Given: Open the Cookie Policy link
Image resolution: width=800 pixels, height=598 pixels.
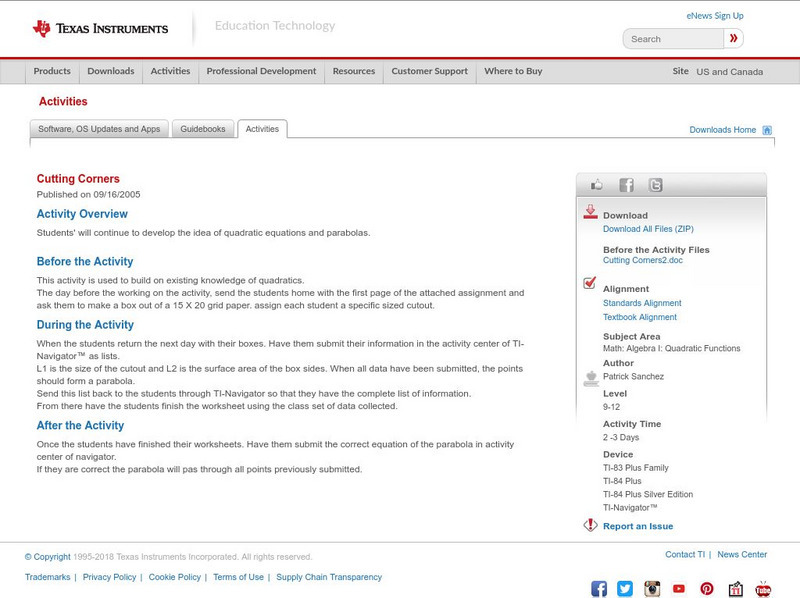Looking at the screenshot, I should point(174,577).
